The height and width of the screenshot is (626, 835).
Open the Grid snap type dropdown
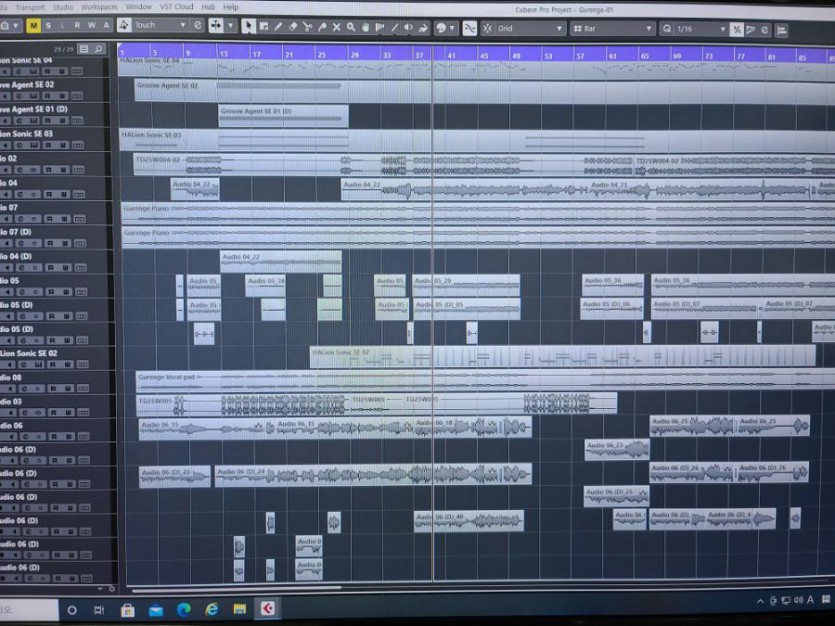click(x=529, y=28)
